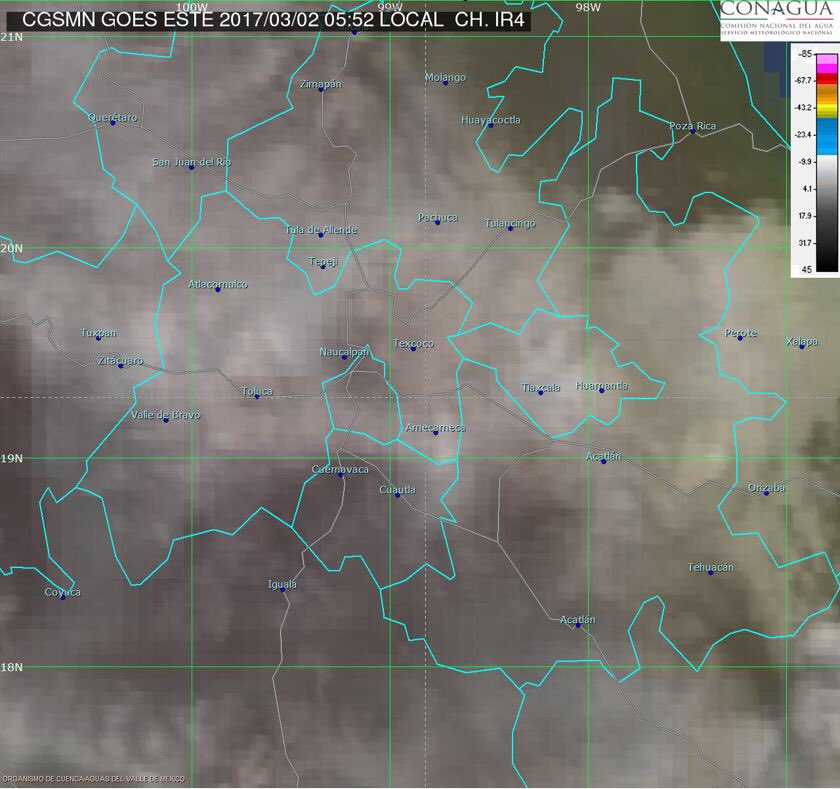840x789 pixels.
Task: Click the Tlaxcala city marker dot
Action: coord(541,393)
